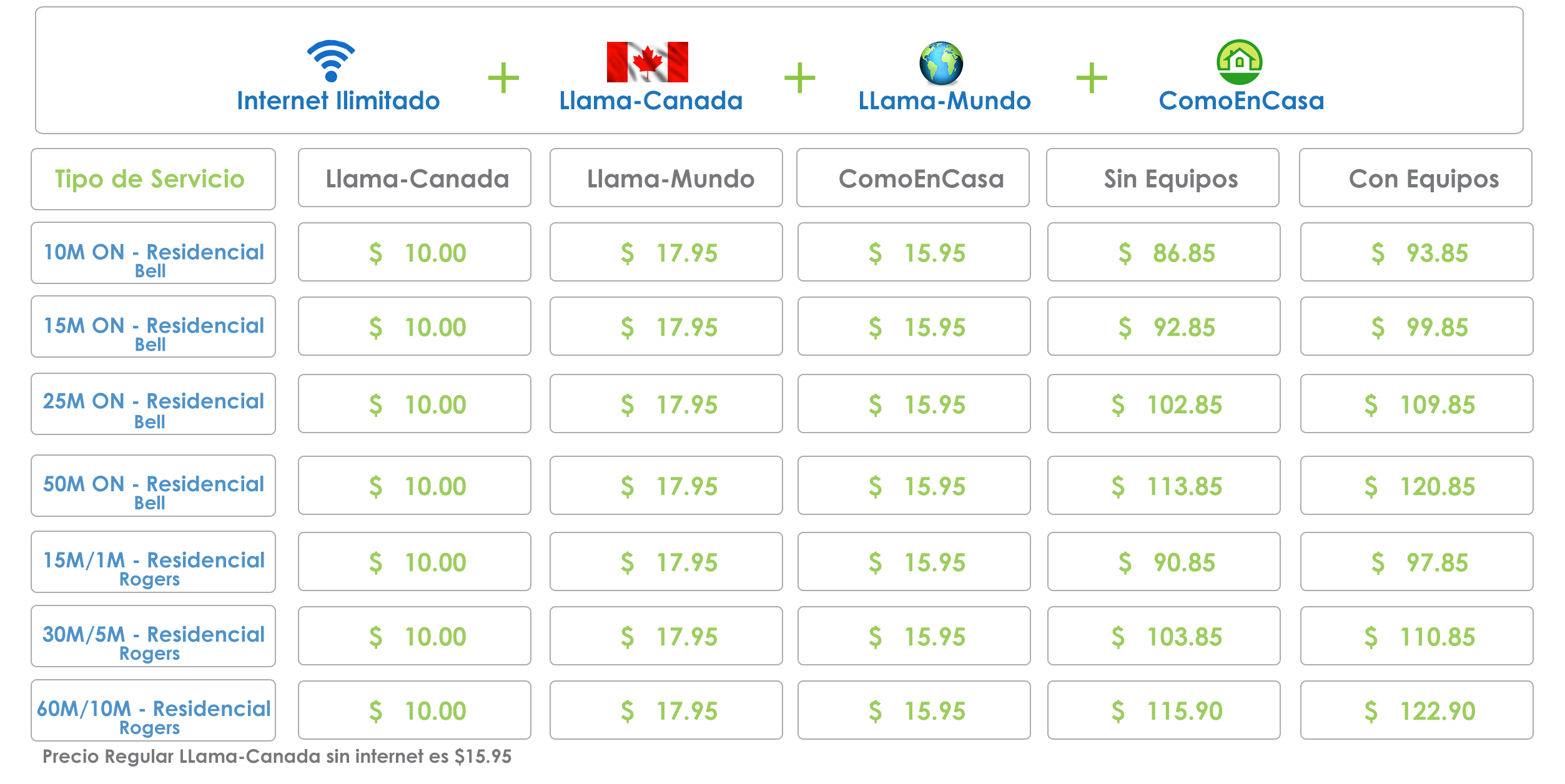
Task: Click the plus sign after Llama-Canada
Action: [x=799, y=78]
